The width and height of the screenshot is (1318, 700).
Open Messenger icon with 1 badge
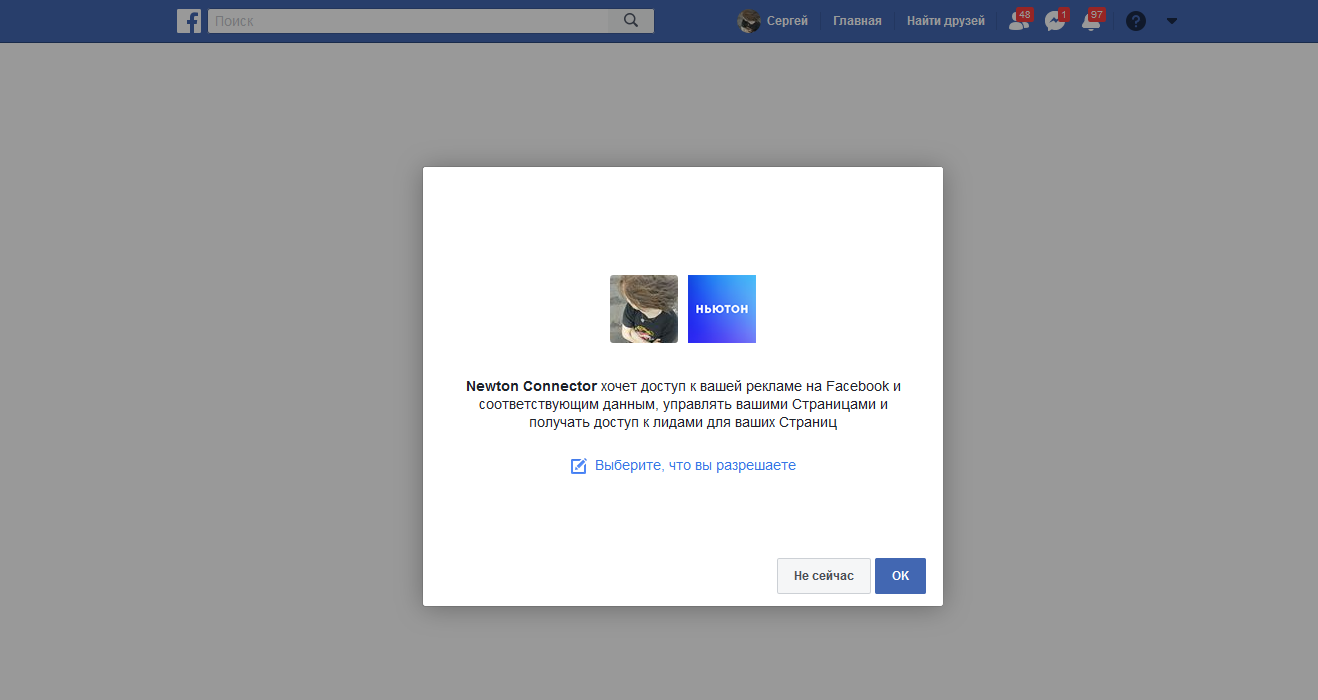click(x=1055, y=20)
